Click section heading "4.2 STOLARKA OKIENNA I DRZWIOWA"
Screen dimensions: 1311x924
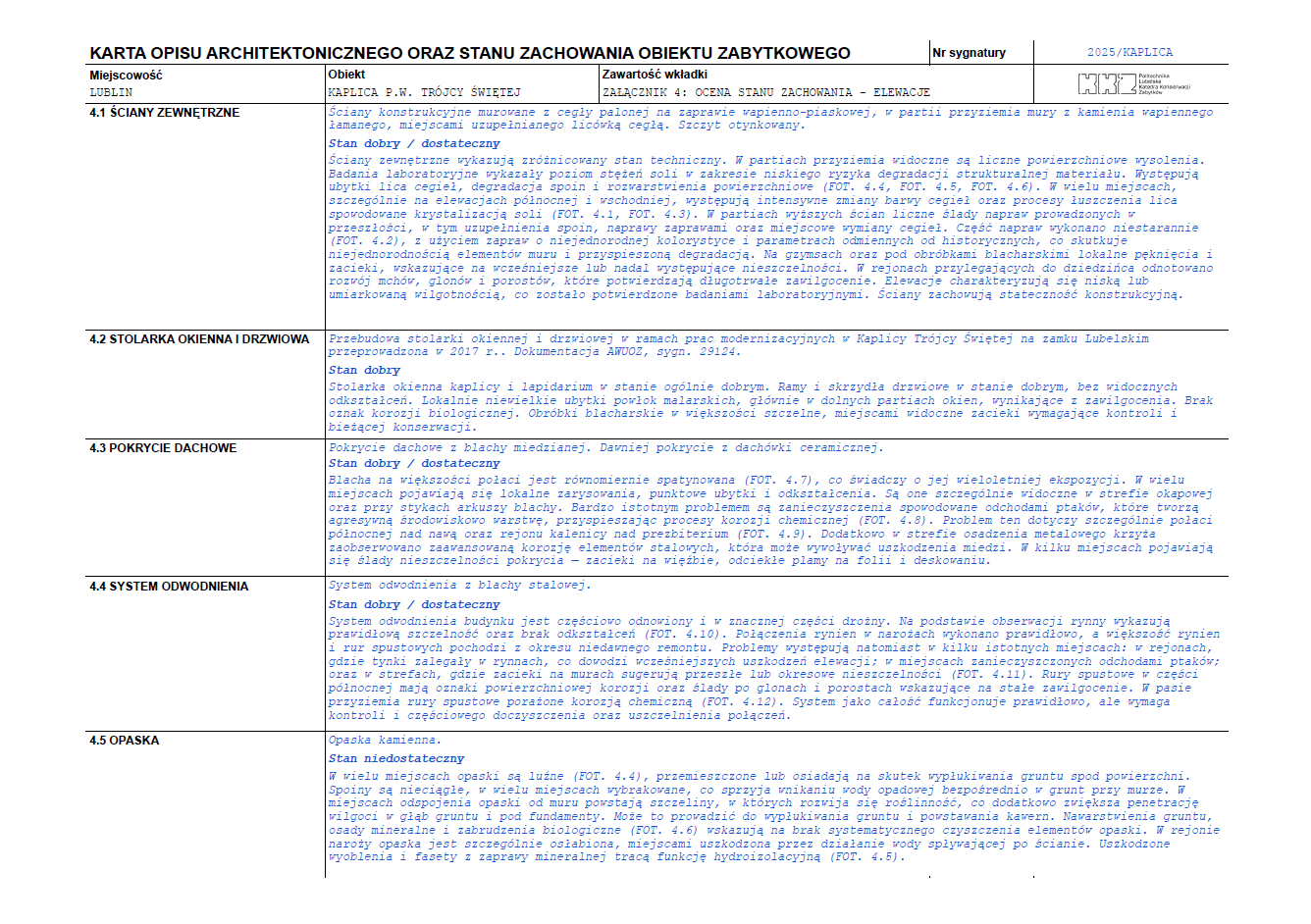pos(199,339)
